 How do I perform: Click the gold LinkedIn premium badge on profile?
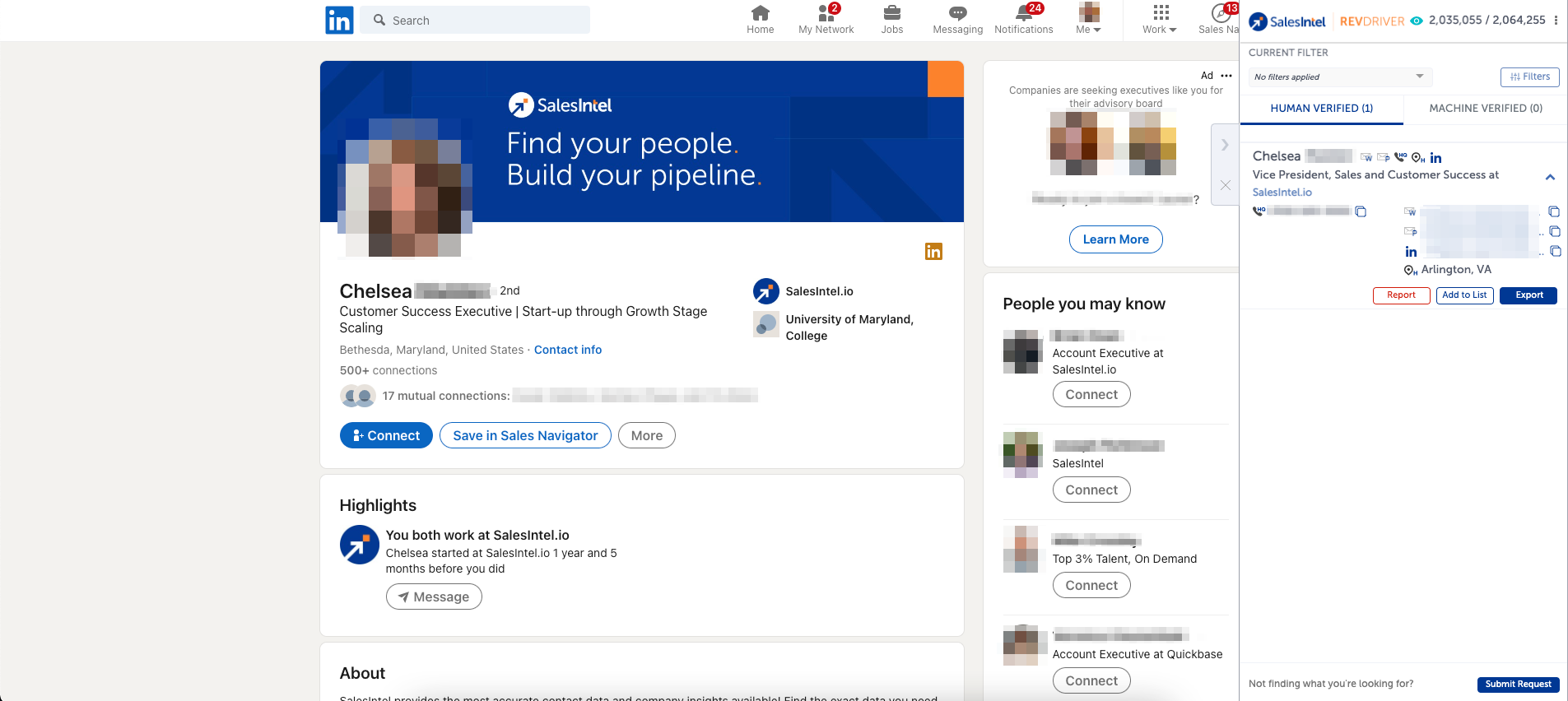[933, 252]
